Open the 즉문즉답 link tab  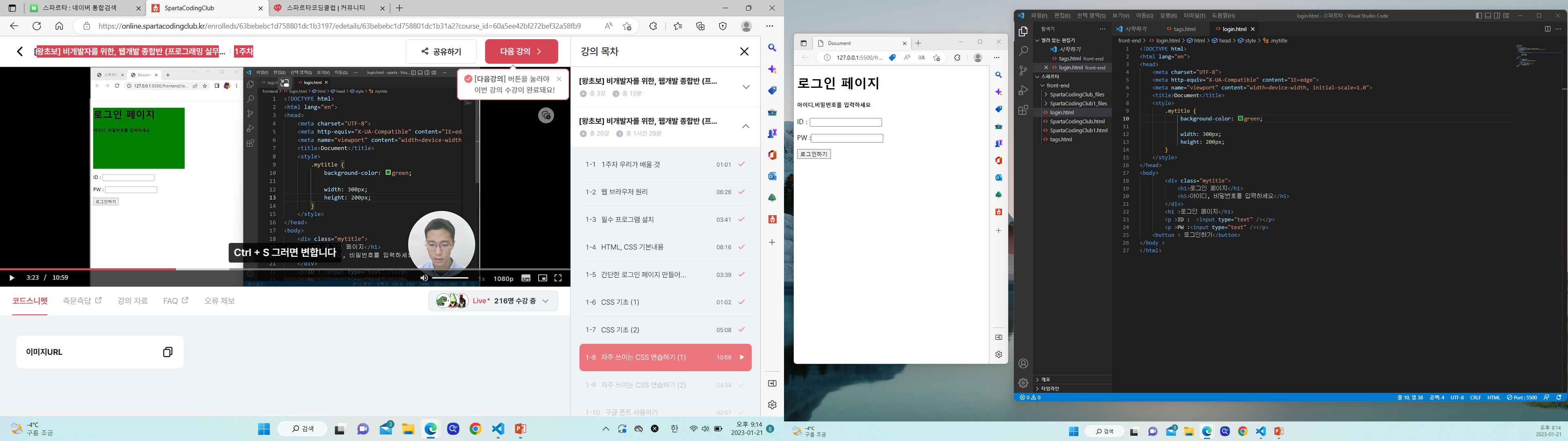point(82,301)
